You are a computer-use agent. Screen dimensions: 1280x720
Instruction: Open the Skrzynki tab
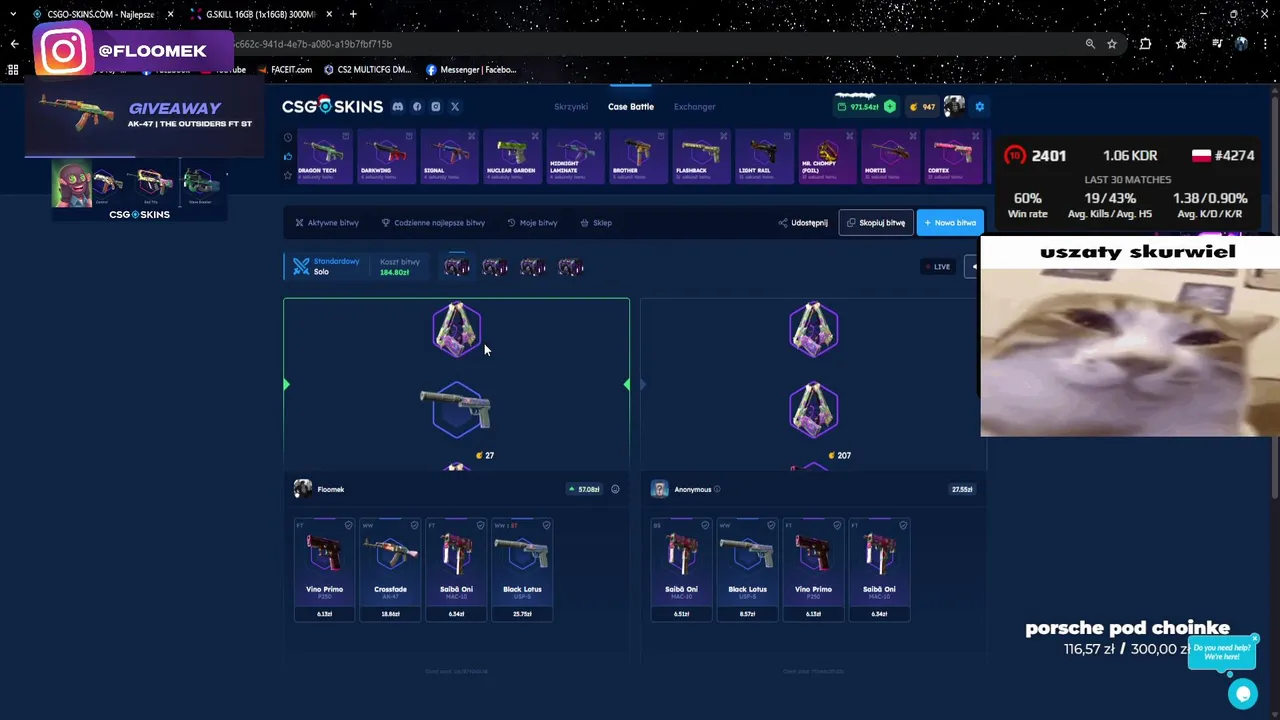[571, 107]
